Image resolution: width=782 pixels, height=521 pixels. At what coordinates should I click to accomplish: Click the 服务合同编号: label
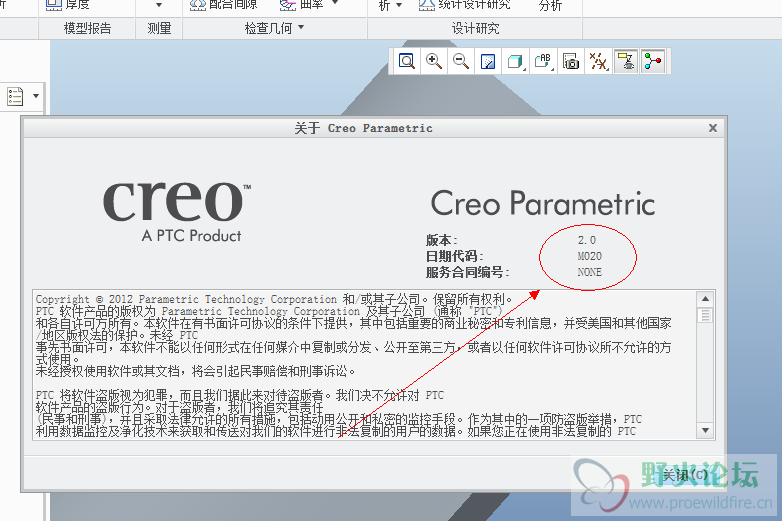pyautogui.click(x=467, y=272)
